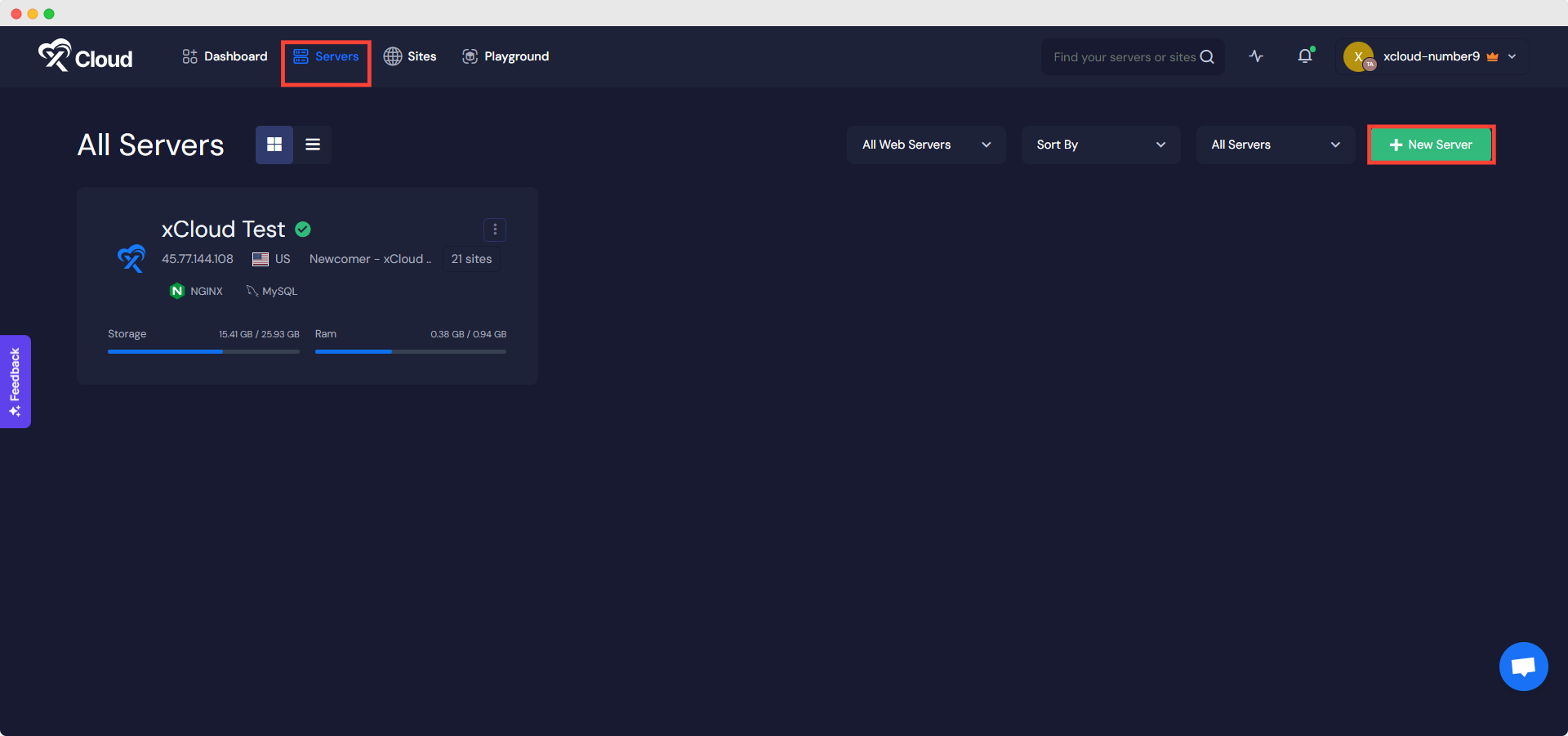Open the activity pulse icon
This screenshot has height=736, width=1568.
(x=1256, y=56)
